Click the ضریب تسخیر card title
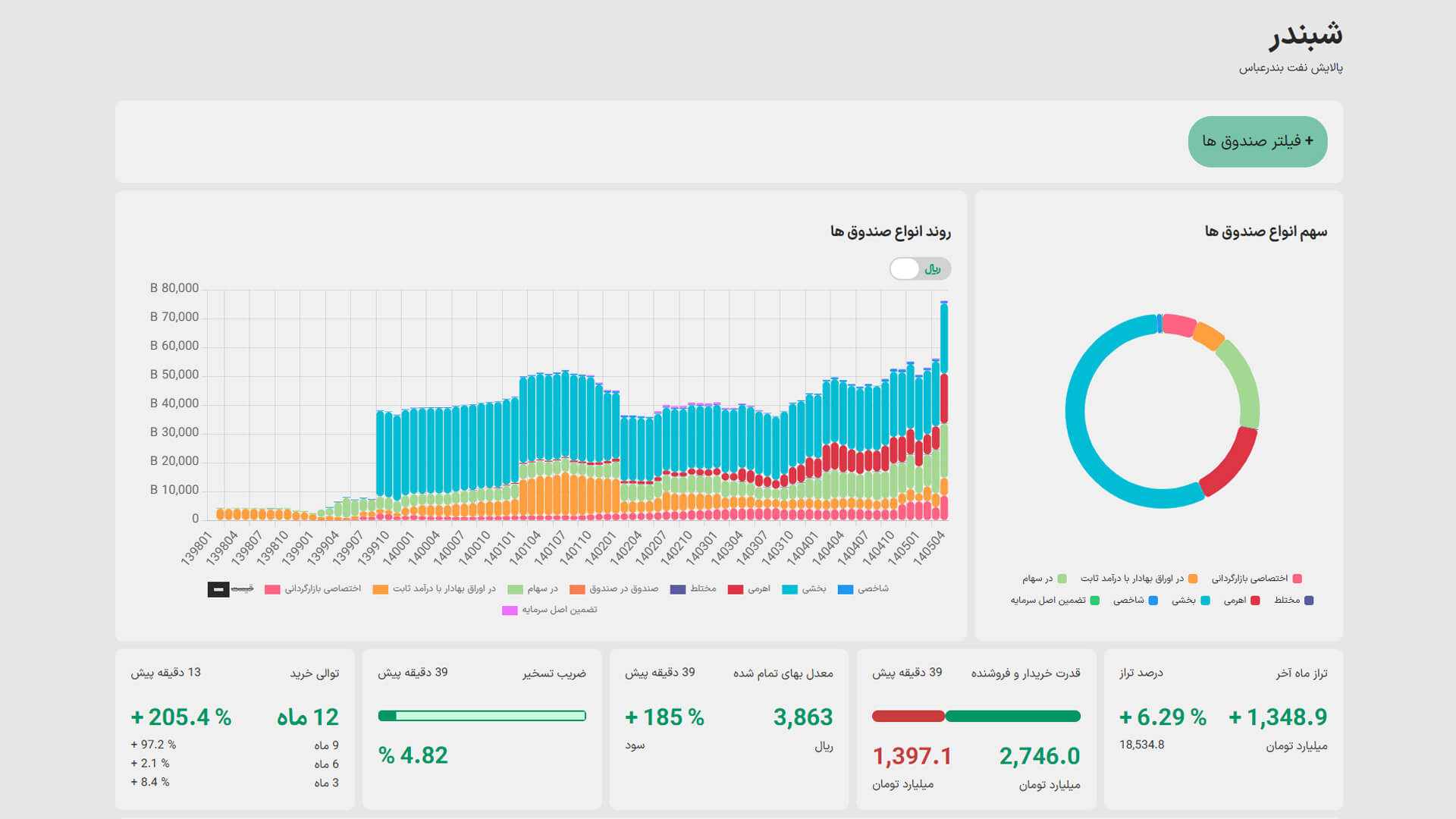Screen dimensions: 1456x819 (554, 673)
